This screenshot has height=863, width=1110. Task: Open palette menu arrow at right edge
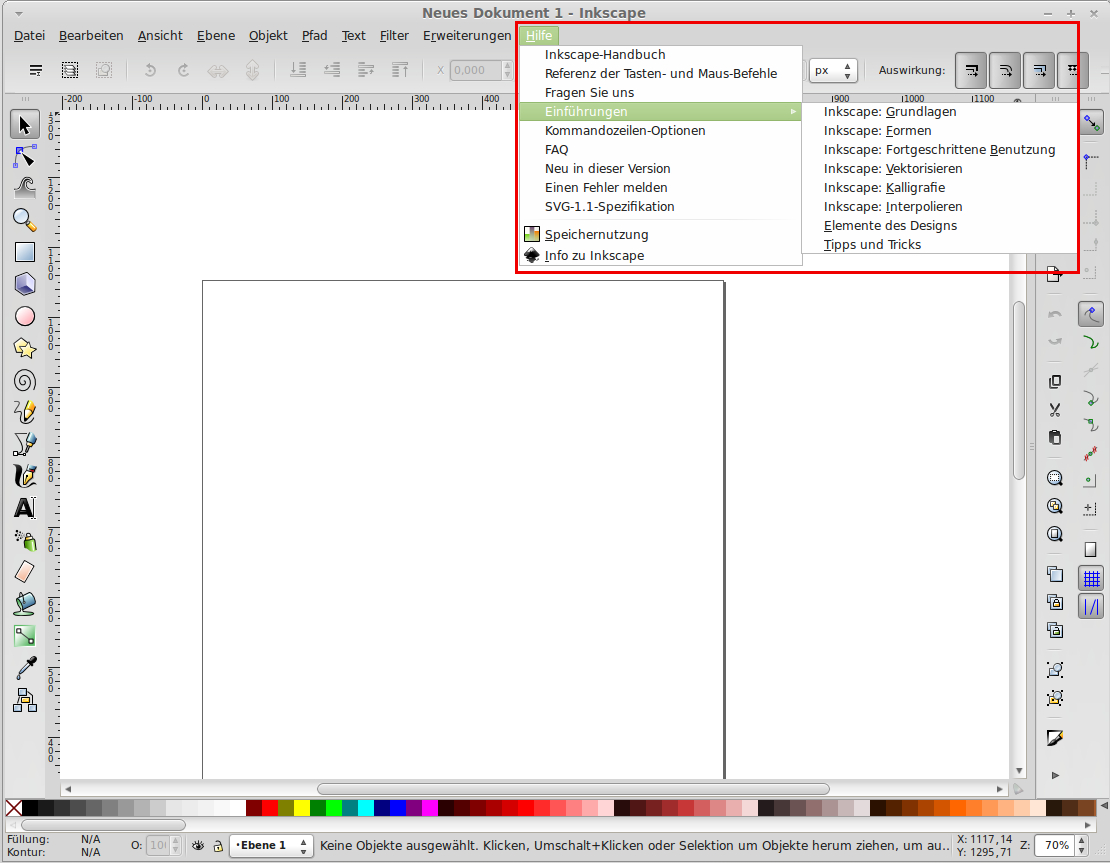(x=1104, y=806)
